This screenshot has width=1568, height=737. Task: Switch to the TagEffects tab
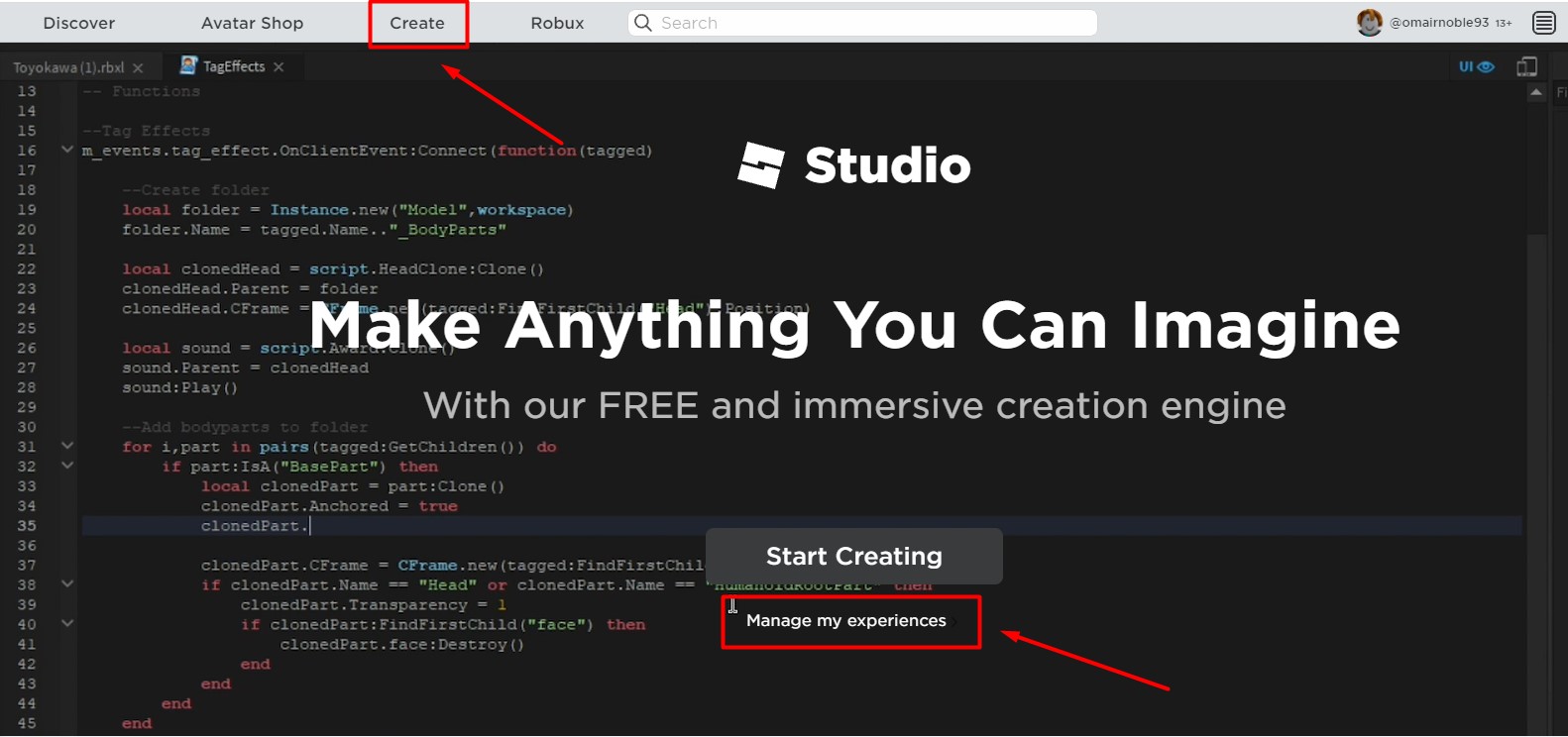[x=234, y=66]
